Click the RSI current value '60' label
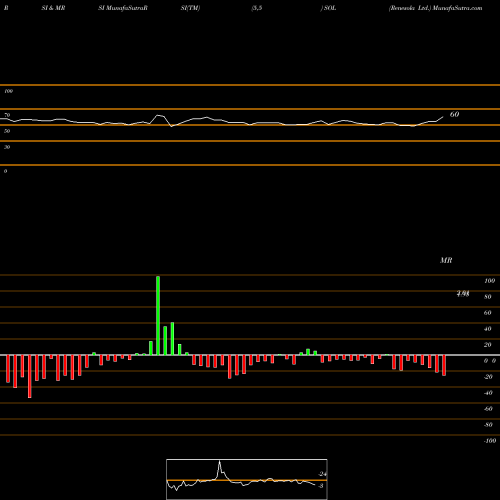This screenshot has width=500, height=500. 454,114
